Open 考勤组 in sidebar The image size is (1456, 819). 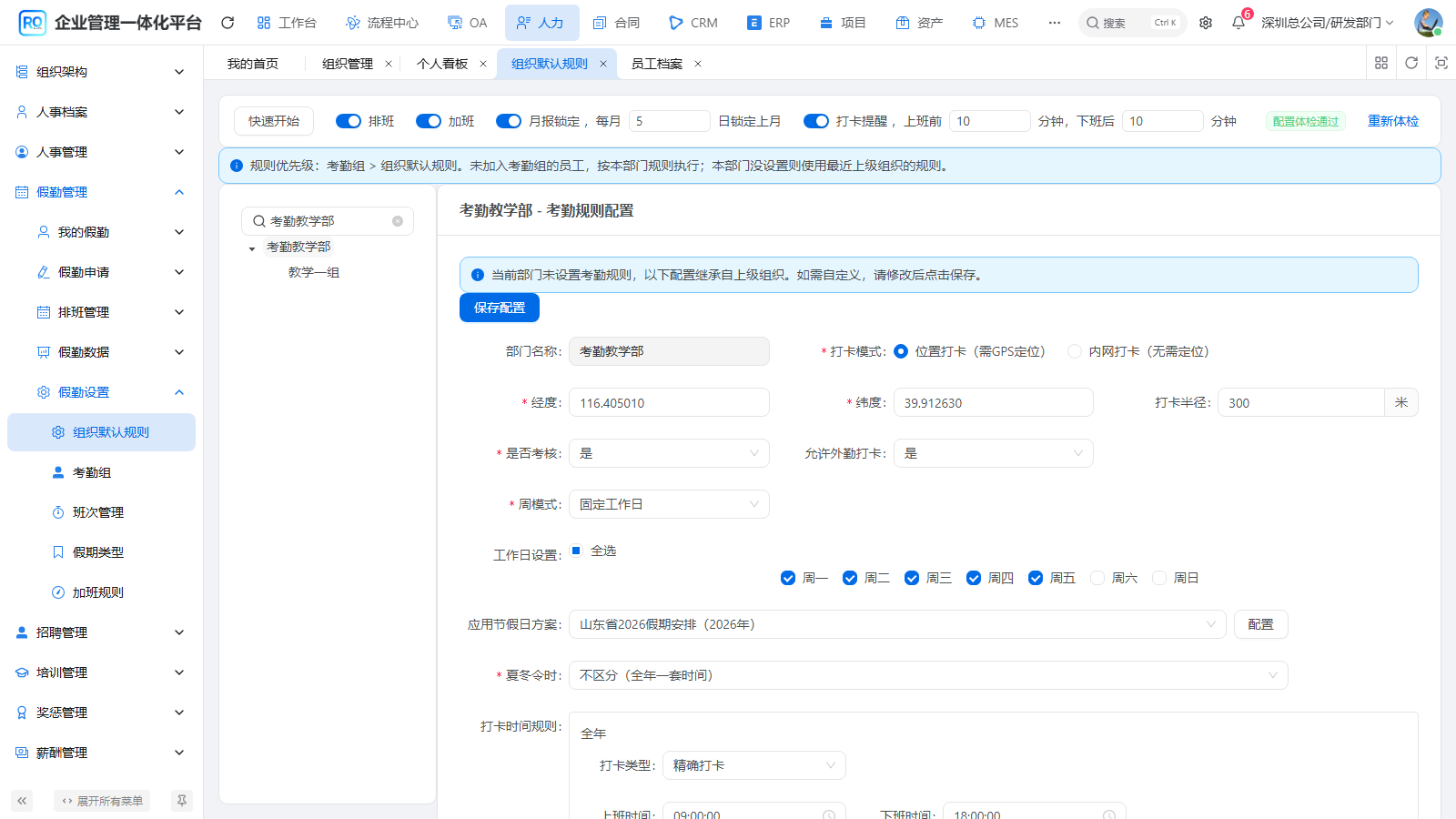[101, 472]
